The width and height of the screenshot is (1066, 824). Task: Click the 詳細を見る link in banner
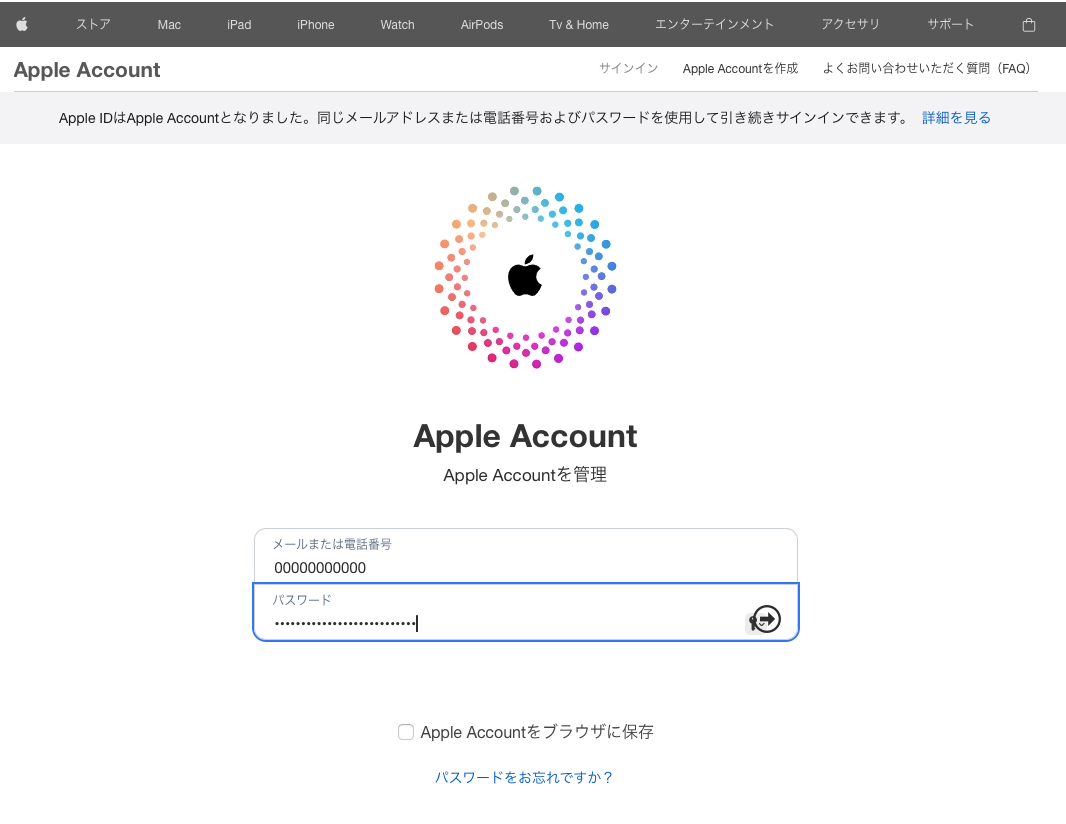[x=956, y=118]
